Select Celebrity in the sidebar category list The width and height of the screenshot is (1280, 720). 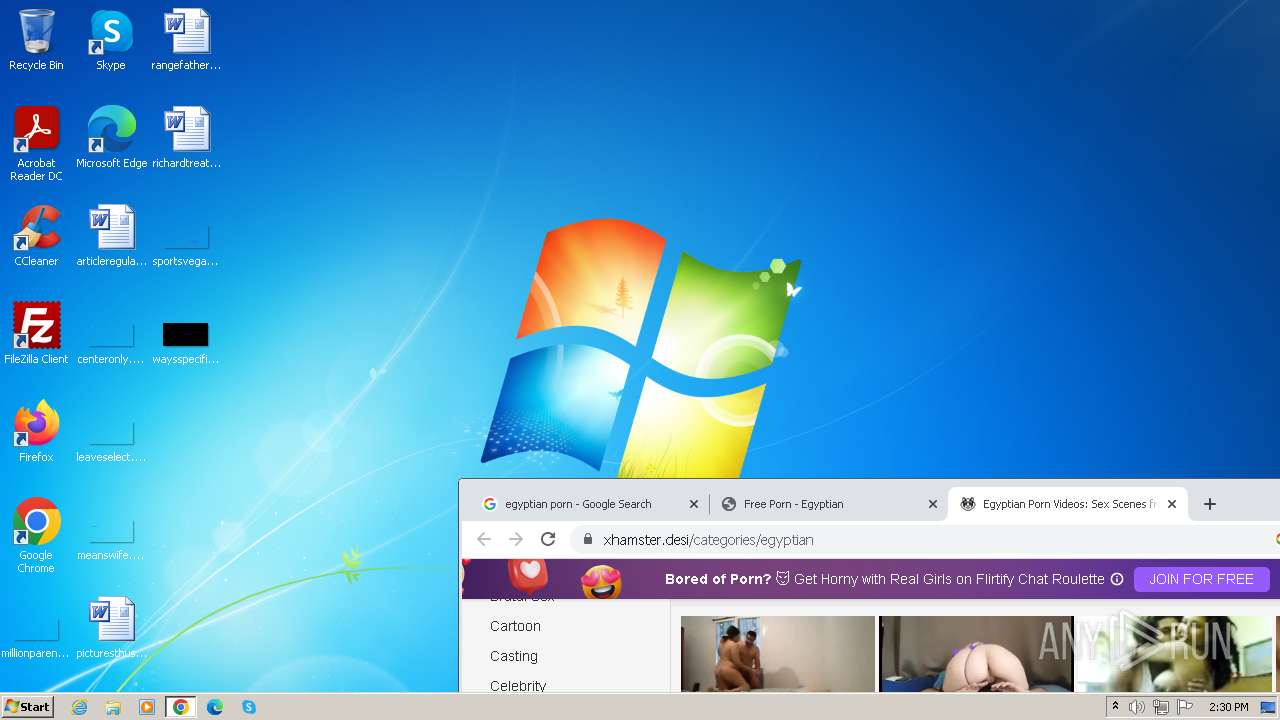pyautogui.click(x=518, y=685)
